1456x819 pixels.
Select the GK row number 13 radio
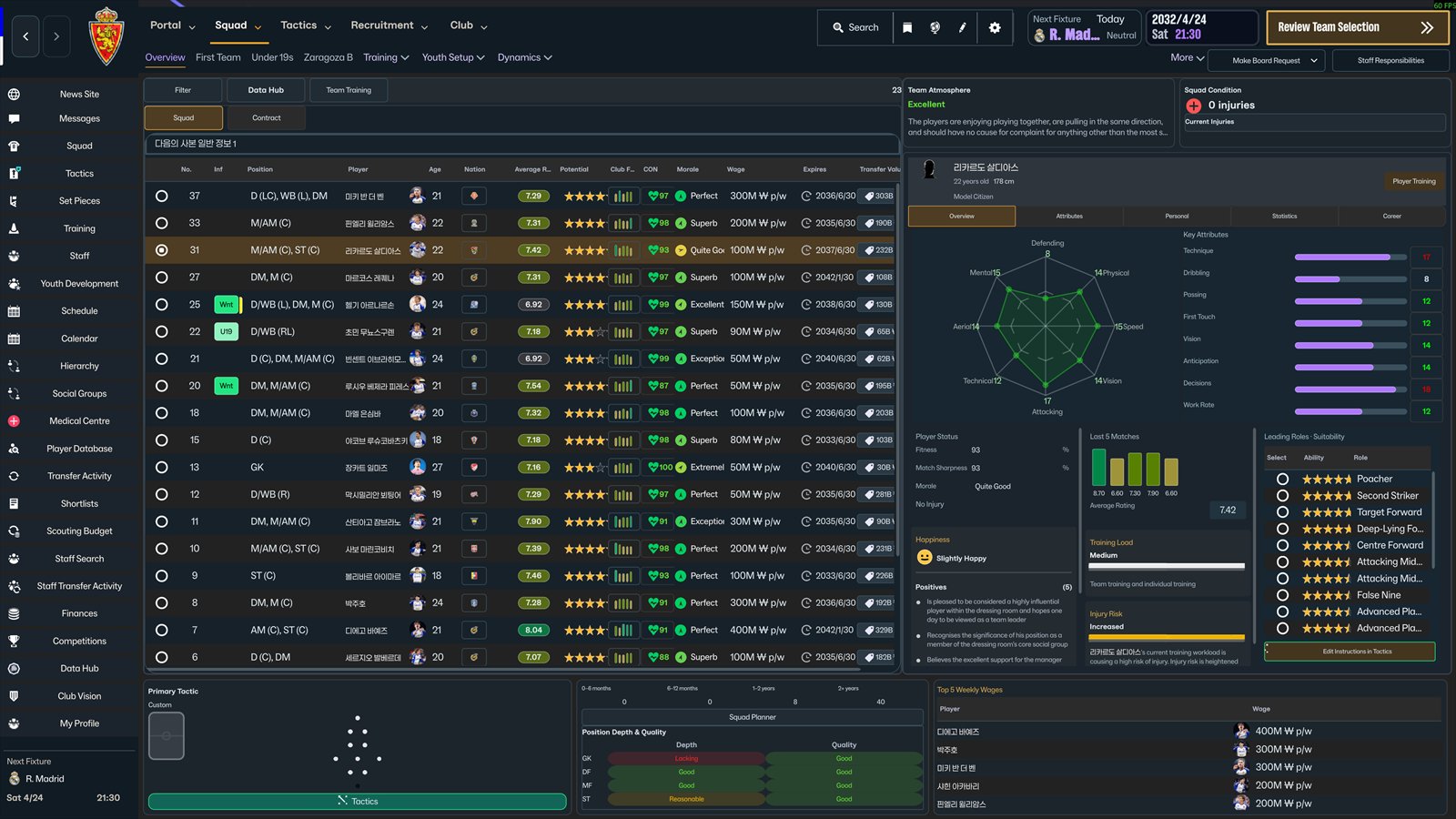pyautogui.click(x=161, y=468)
